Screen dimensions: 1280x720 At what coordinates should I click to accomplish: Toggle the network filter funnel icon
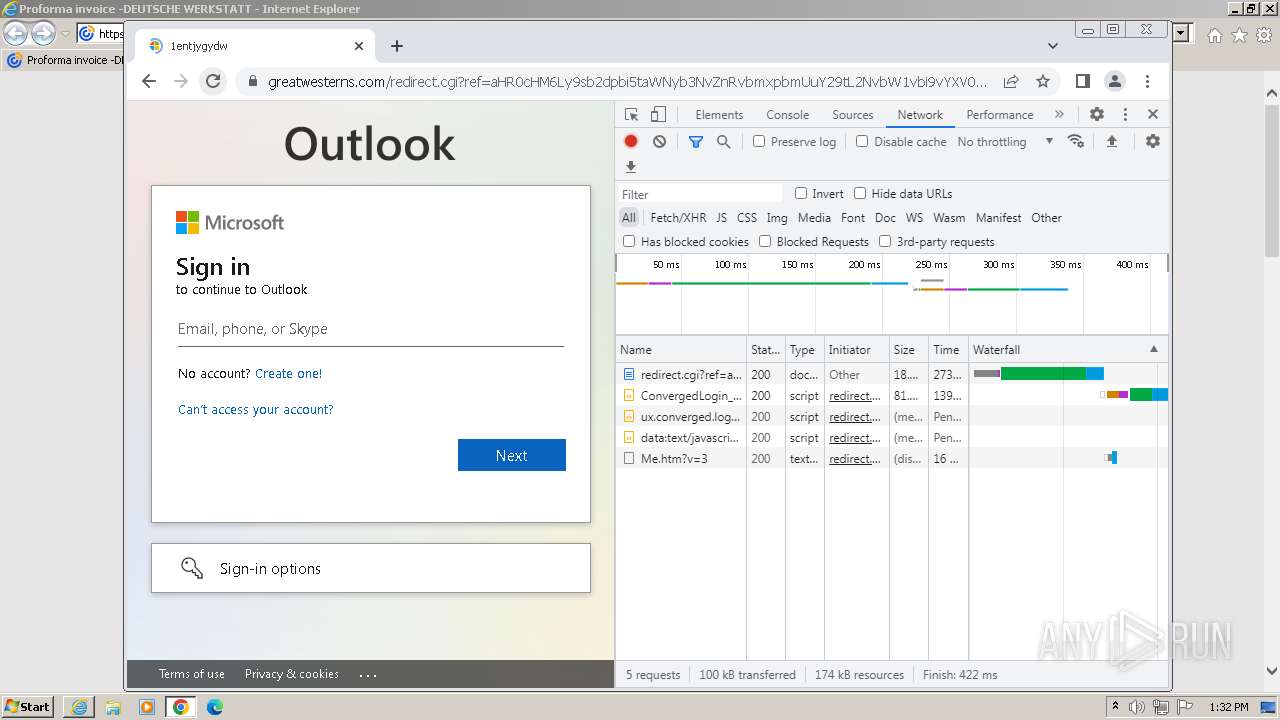coord(696,141)
